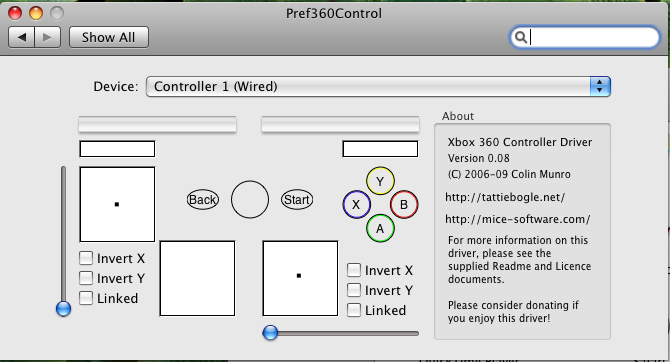This screenshot has width=670, height=362.
Task: Click the blue arrows of the Device popup
Action: click(x=600, y=87)
